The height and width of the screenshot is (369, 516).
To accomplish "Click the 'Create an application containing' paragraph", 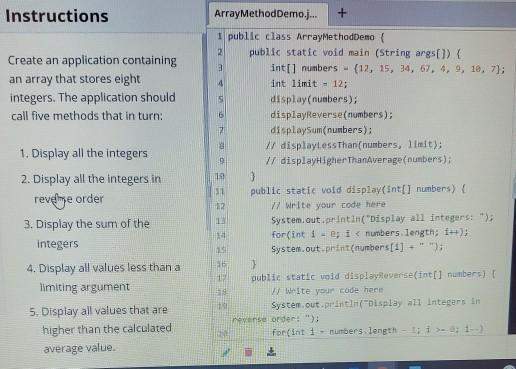I will click(x=92, y=88).
